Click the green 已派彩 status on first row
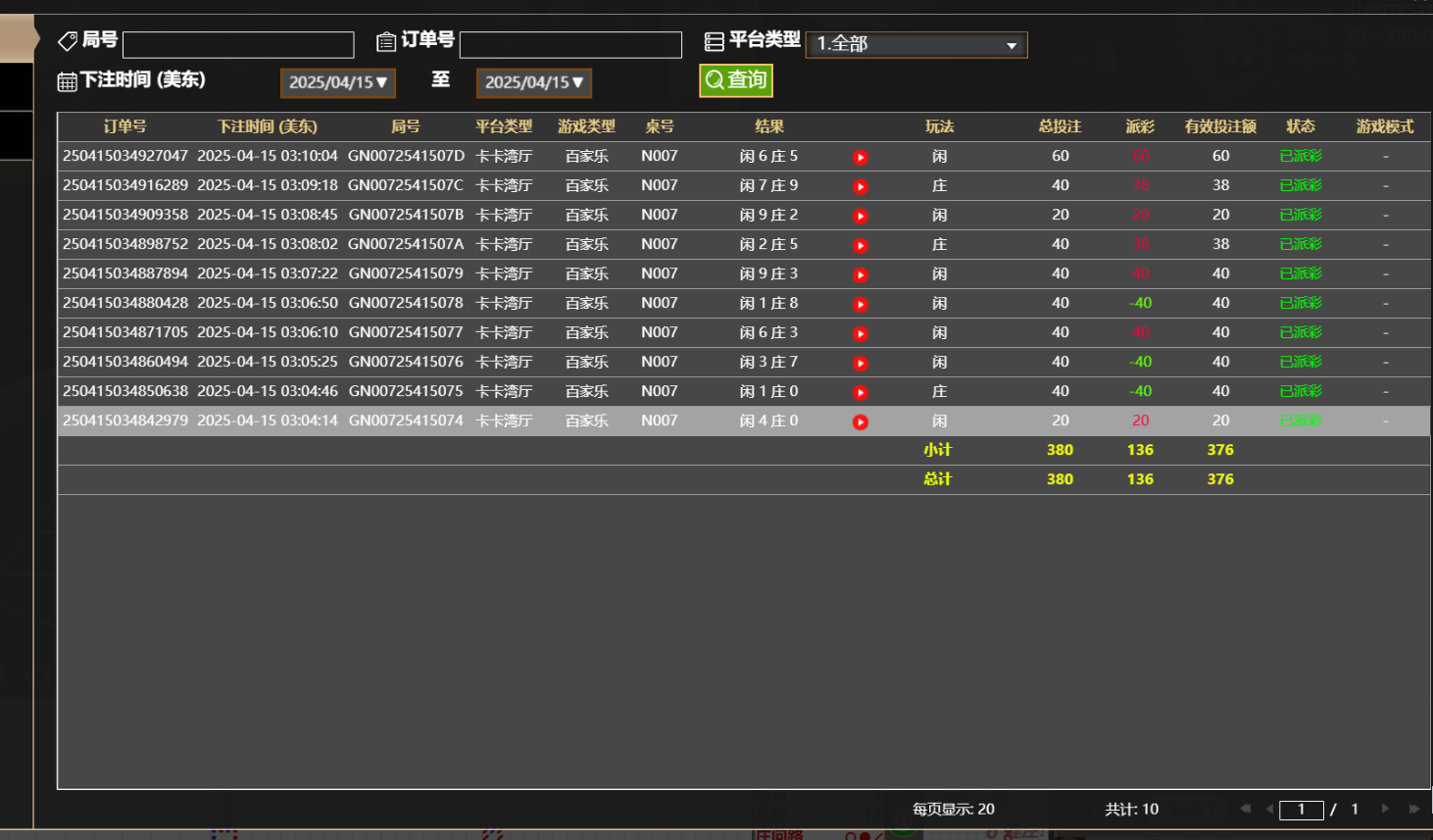The image size is (1433, 840). (x=1300, y=156)
